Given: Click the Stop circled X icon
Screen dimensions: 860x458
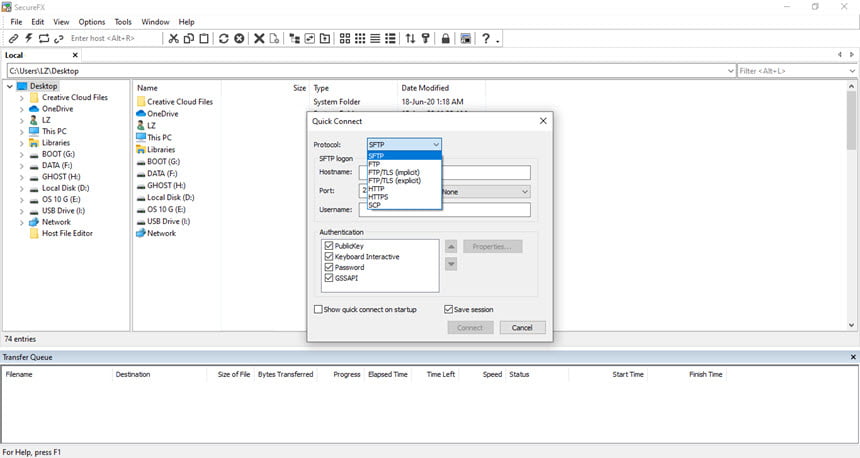Looking at the screenshot, I should (239, 38).
